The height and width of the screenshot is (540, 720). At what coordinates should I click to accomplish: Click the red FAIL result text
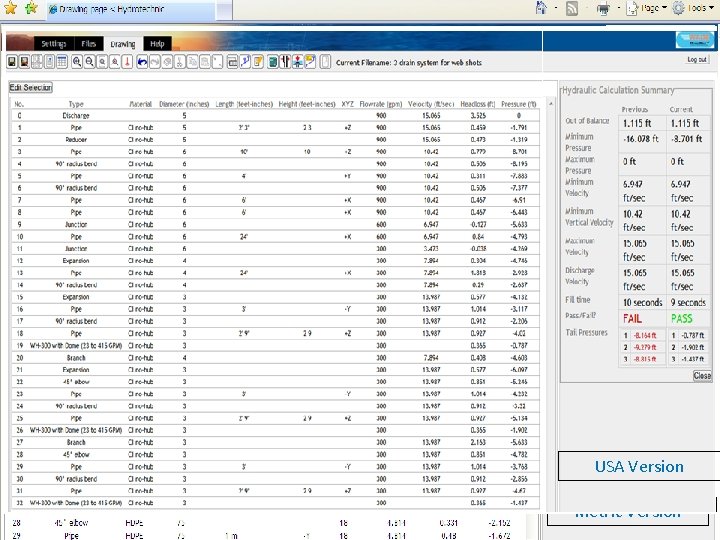pyautogui.click(x=632, y=319)
